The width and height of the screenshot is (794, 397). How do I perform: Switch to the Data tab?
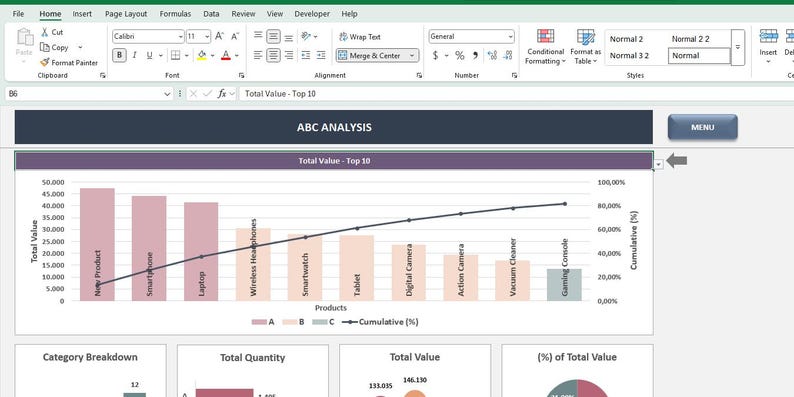211,14
